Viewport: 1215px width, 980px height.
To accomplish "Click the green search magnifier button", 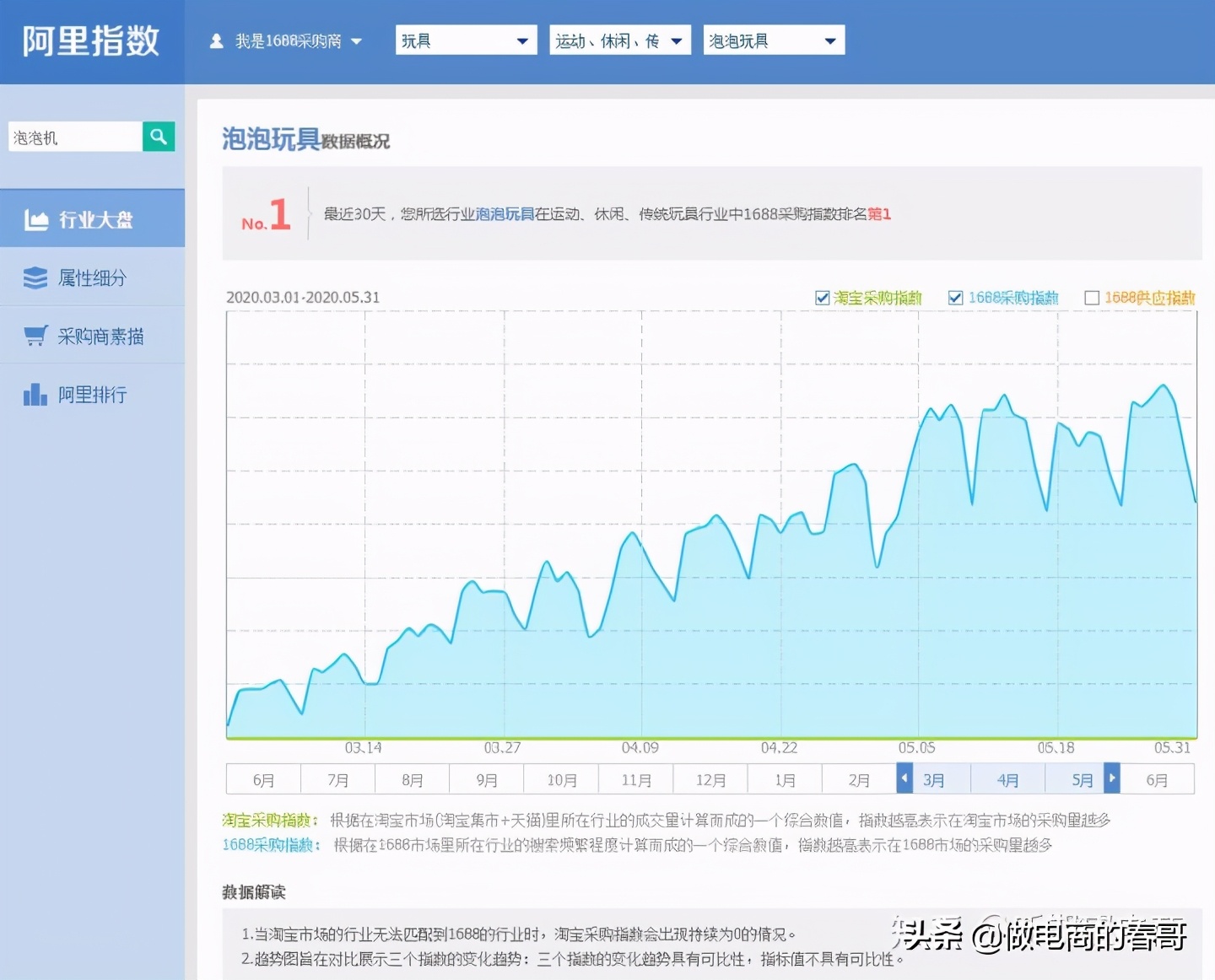I will (x=159, y=137).
